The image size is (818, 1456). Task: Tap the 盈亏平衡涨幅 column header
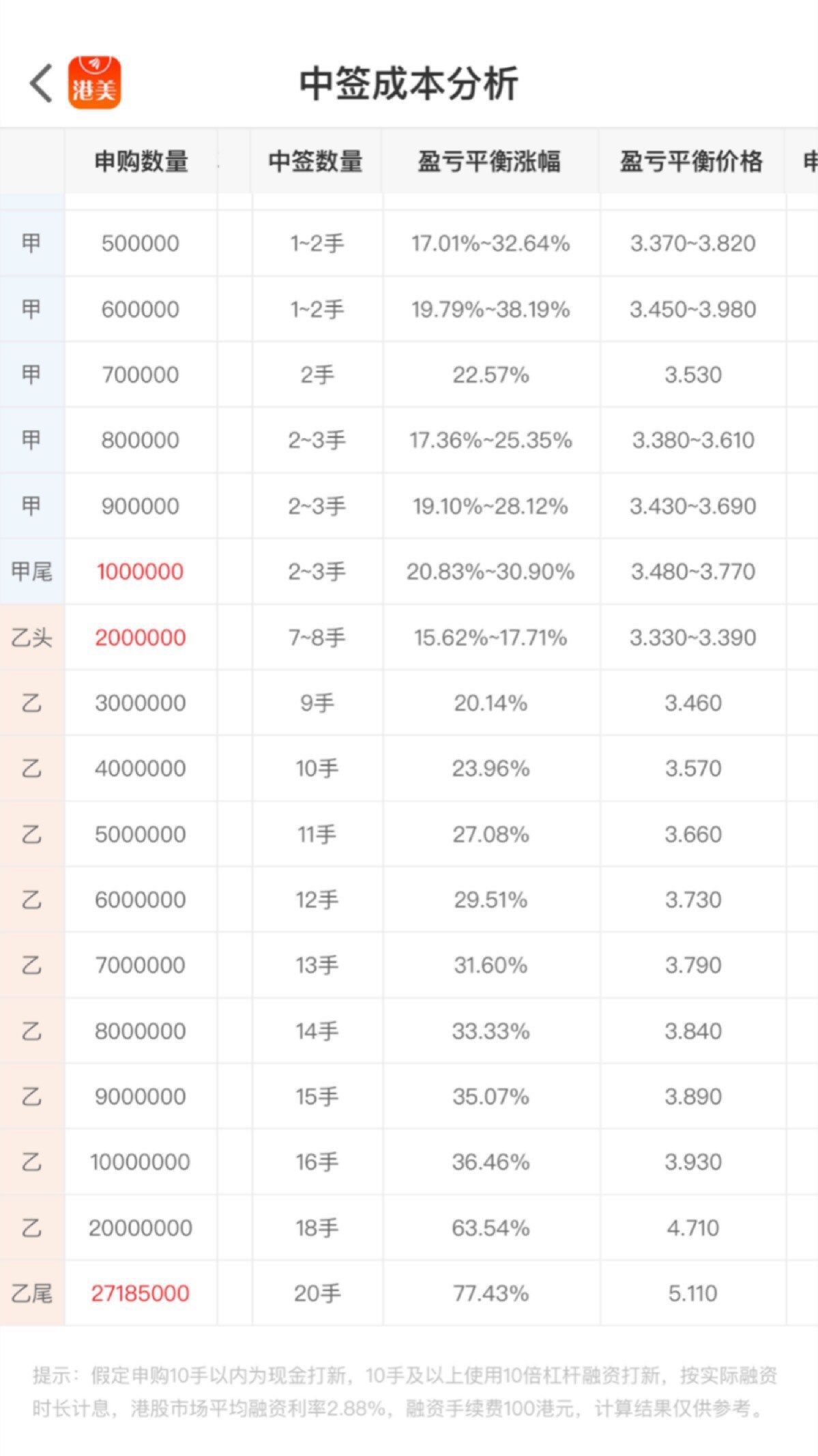click(489, 162)
